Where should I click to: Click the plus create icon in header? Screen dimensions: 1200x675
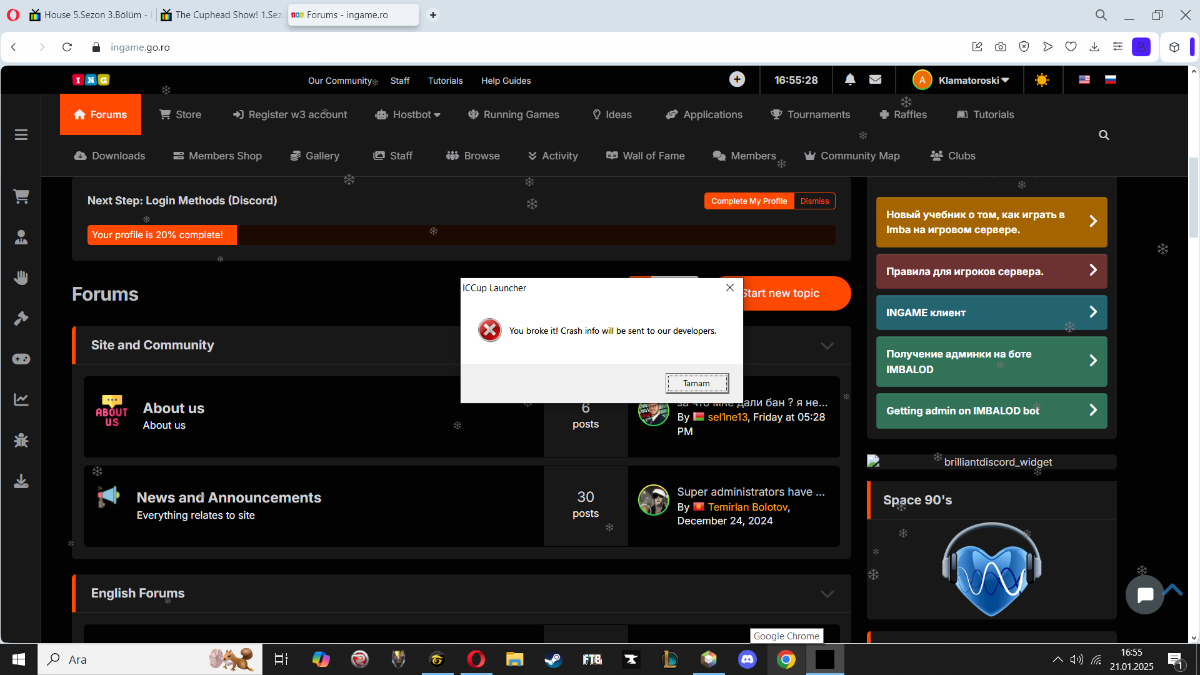click(737, 80)
